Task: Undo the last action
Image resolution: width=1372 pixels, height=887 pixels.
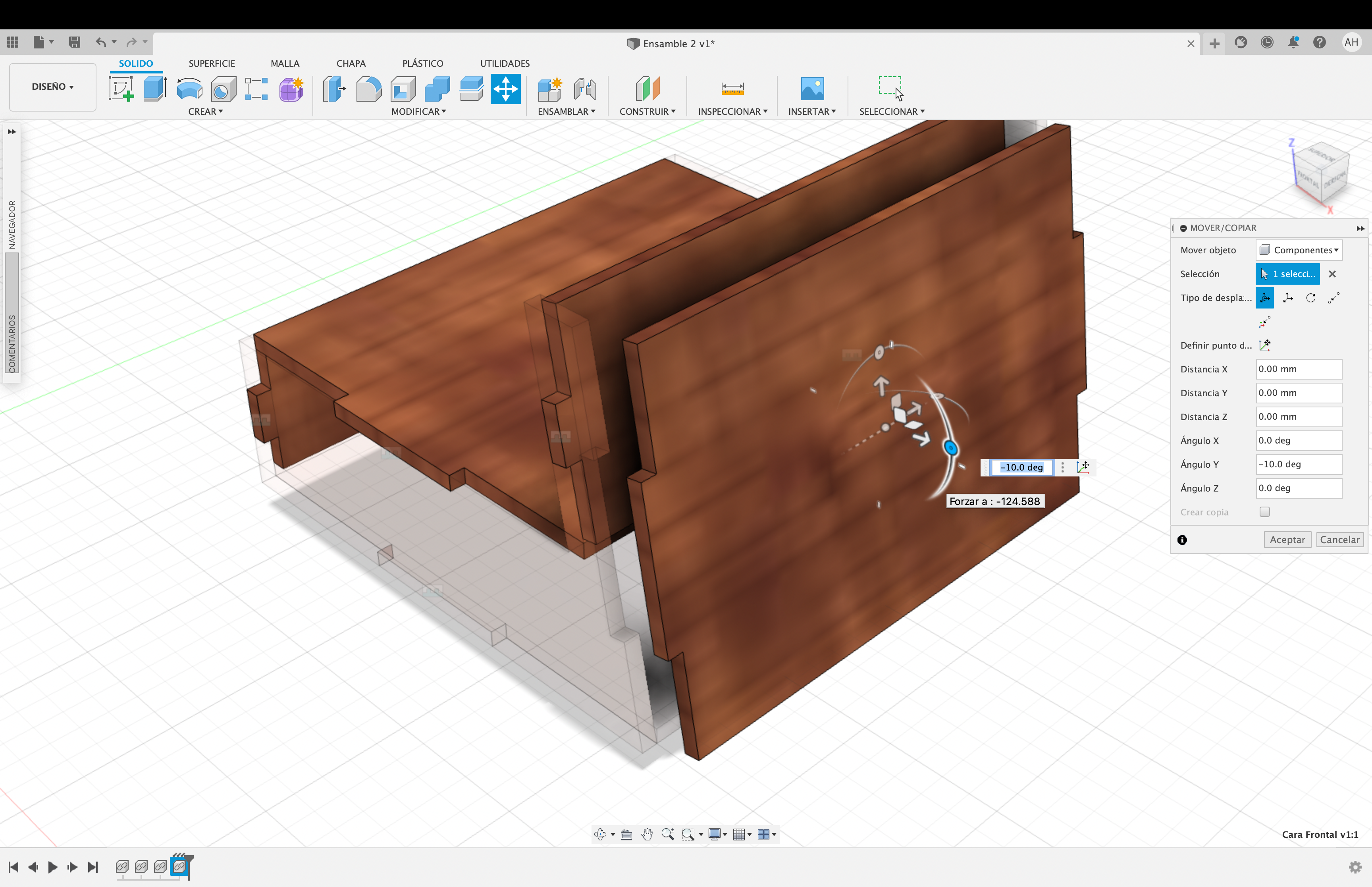Action: 101,42
